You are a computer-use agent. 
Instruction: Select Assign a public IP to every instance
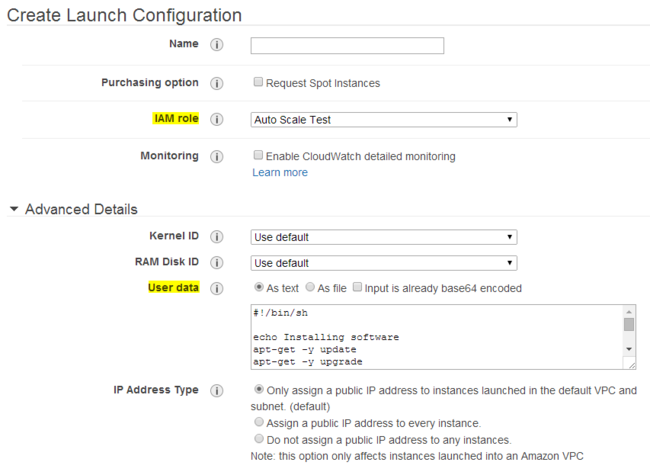coord(259,423)
